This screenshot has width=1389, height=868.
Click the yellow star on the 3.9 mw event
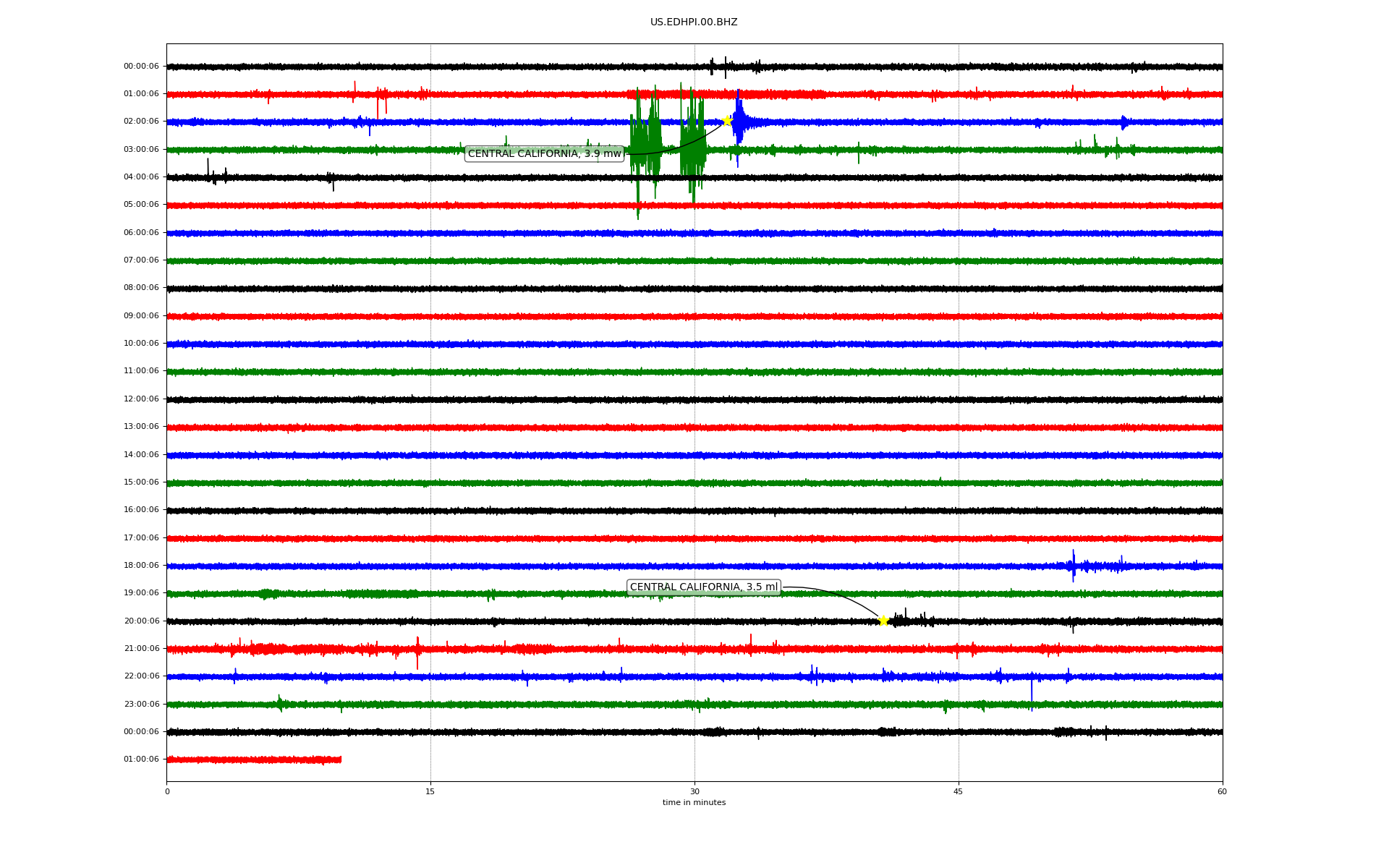click(x=727, y=121)
